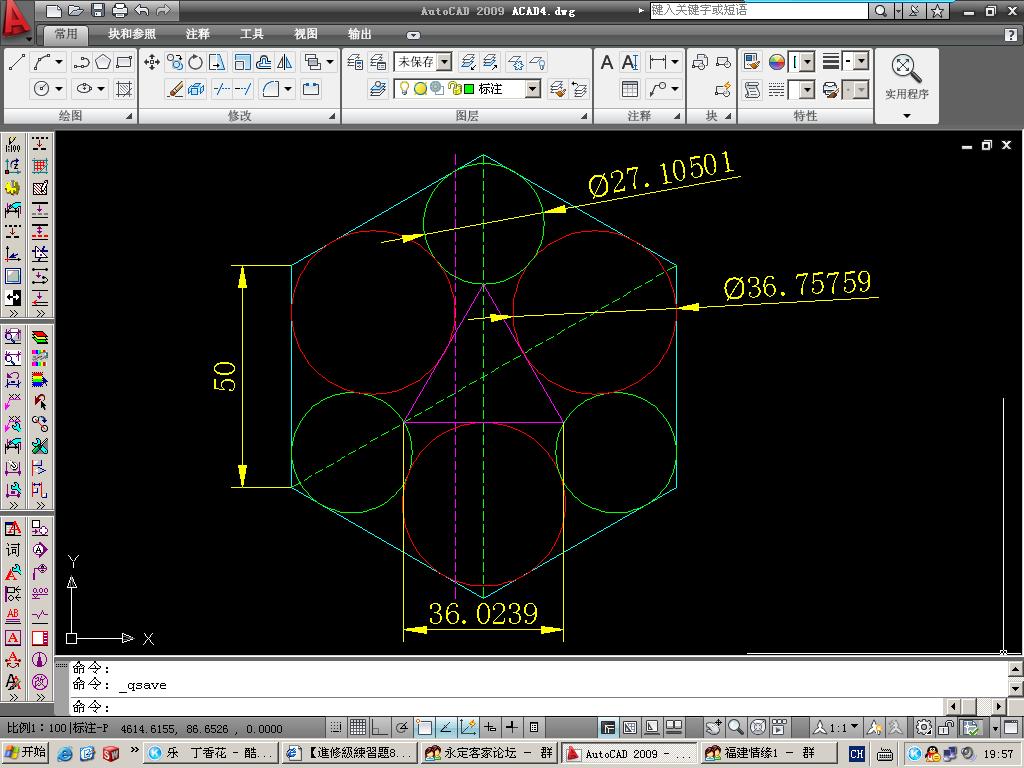Expand the Arc tool dropdown arrow
Viewport: 1024px width, 768px height.
(59, 62)
